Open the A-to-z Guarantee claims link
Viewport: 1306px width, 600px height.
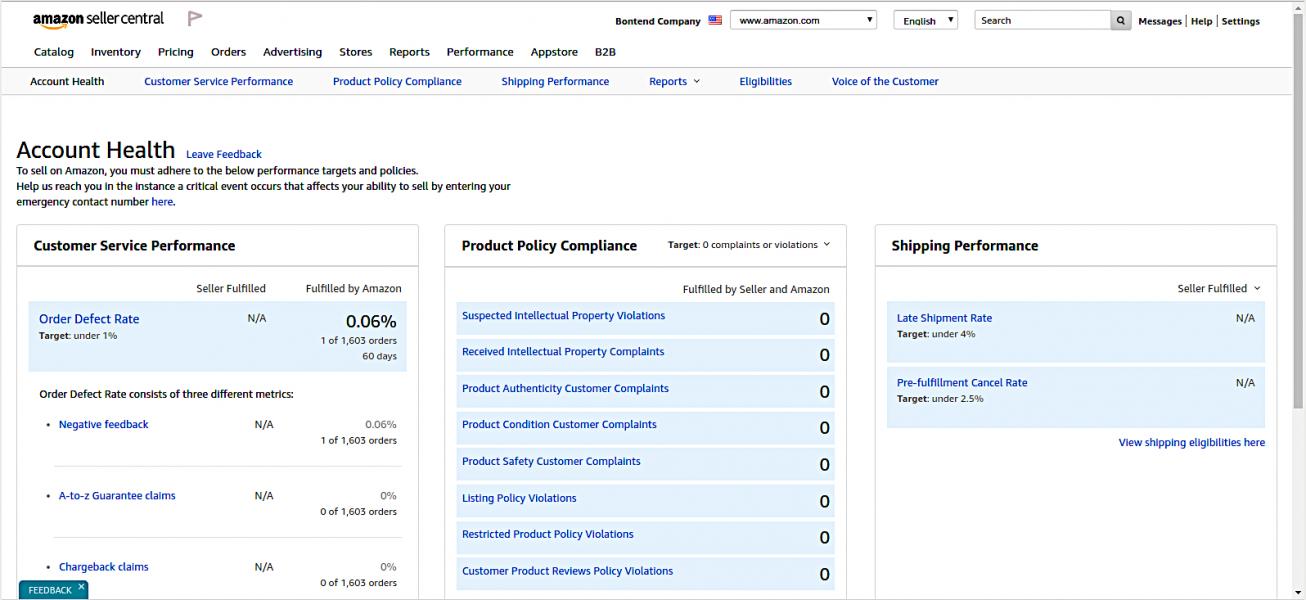click(x=117, y=496)
